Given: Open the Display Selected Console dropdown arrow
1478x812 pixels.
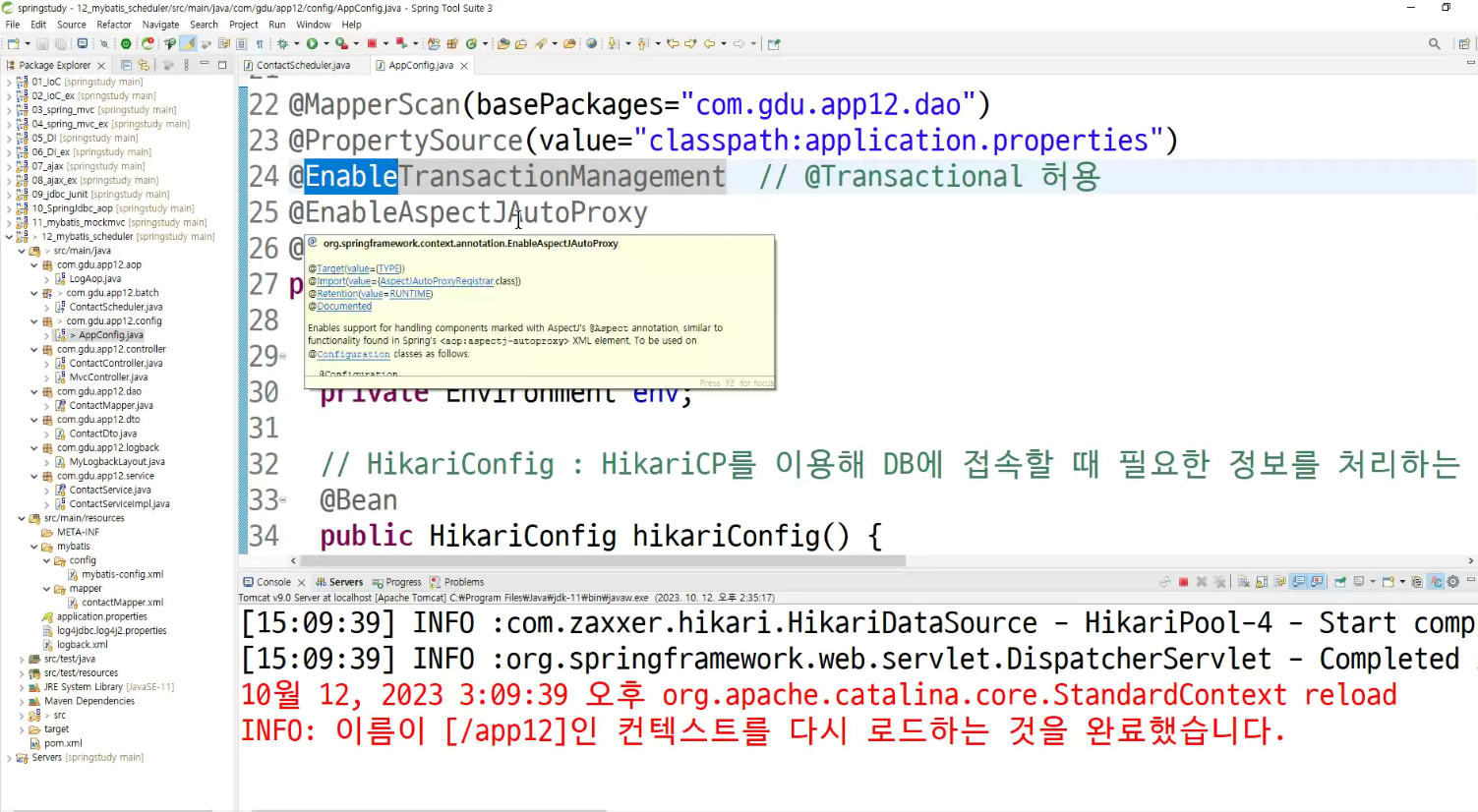Looking at the screenshot, I should [x=1373, y=582].
